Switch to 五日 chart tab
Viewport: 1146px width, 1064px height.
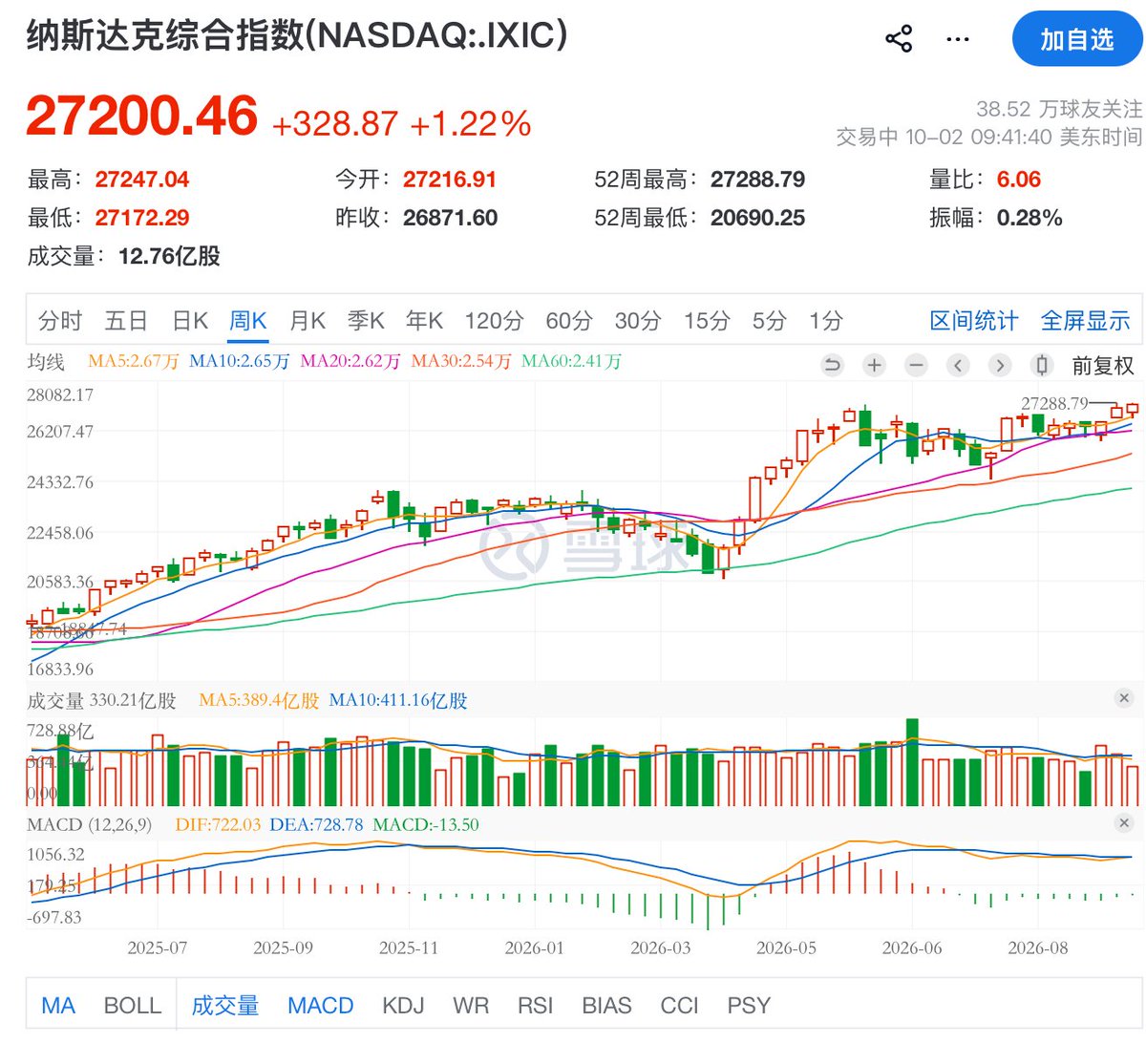pyautogui.click(x=126, y=321)
